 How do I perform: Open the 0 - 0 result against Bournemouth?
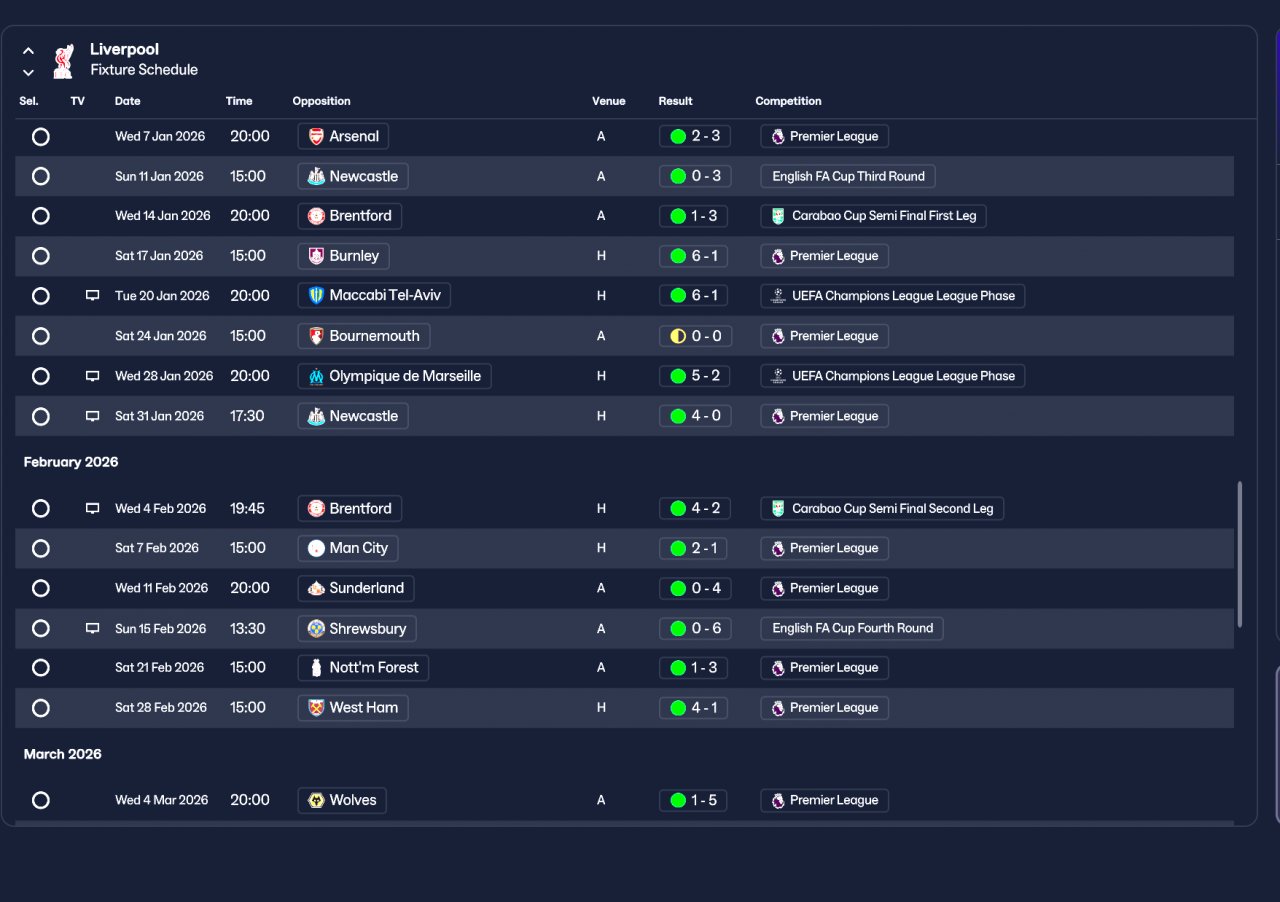tap(695, 336)
